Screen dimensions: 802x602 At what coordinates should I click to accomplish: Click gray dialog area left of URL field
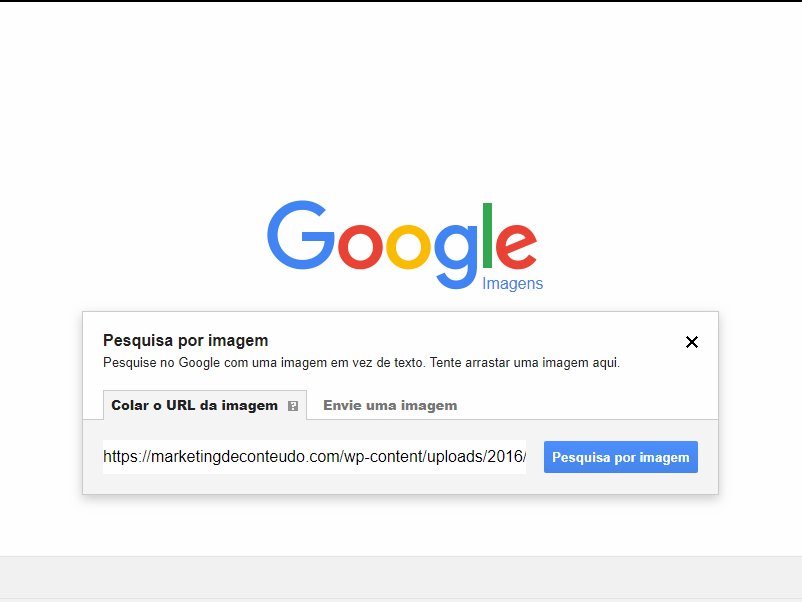(93, 457)
